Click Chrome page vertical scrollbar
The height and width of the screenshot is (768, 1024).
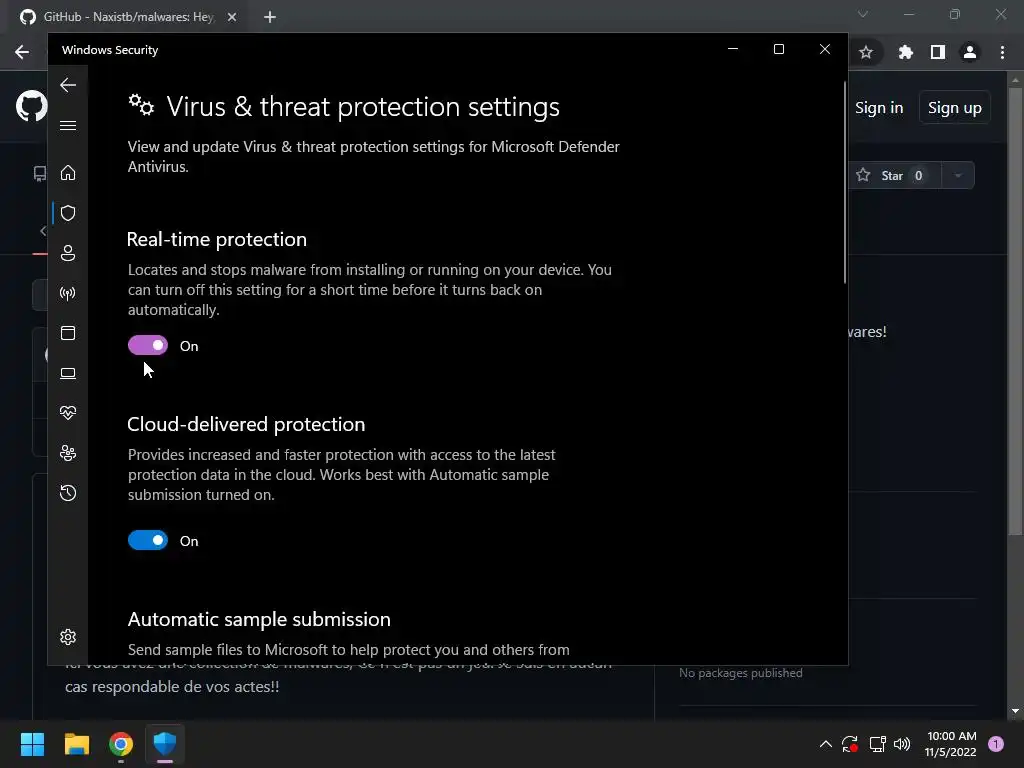click(1015, 310)
